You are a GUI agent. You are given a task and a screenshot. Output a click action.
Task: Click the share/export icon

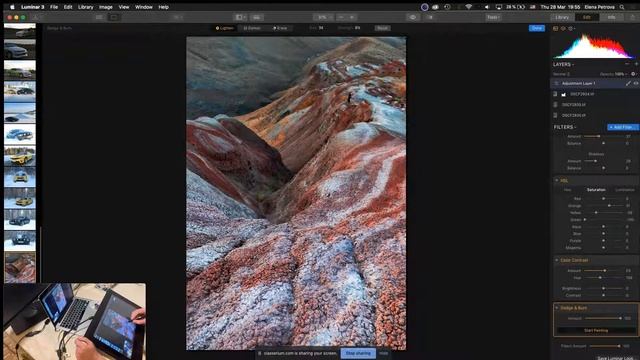[x=633, y=17]
